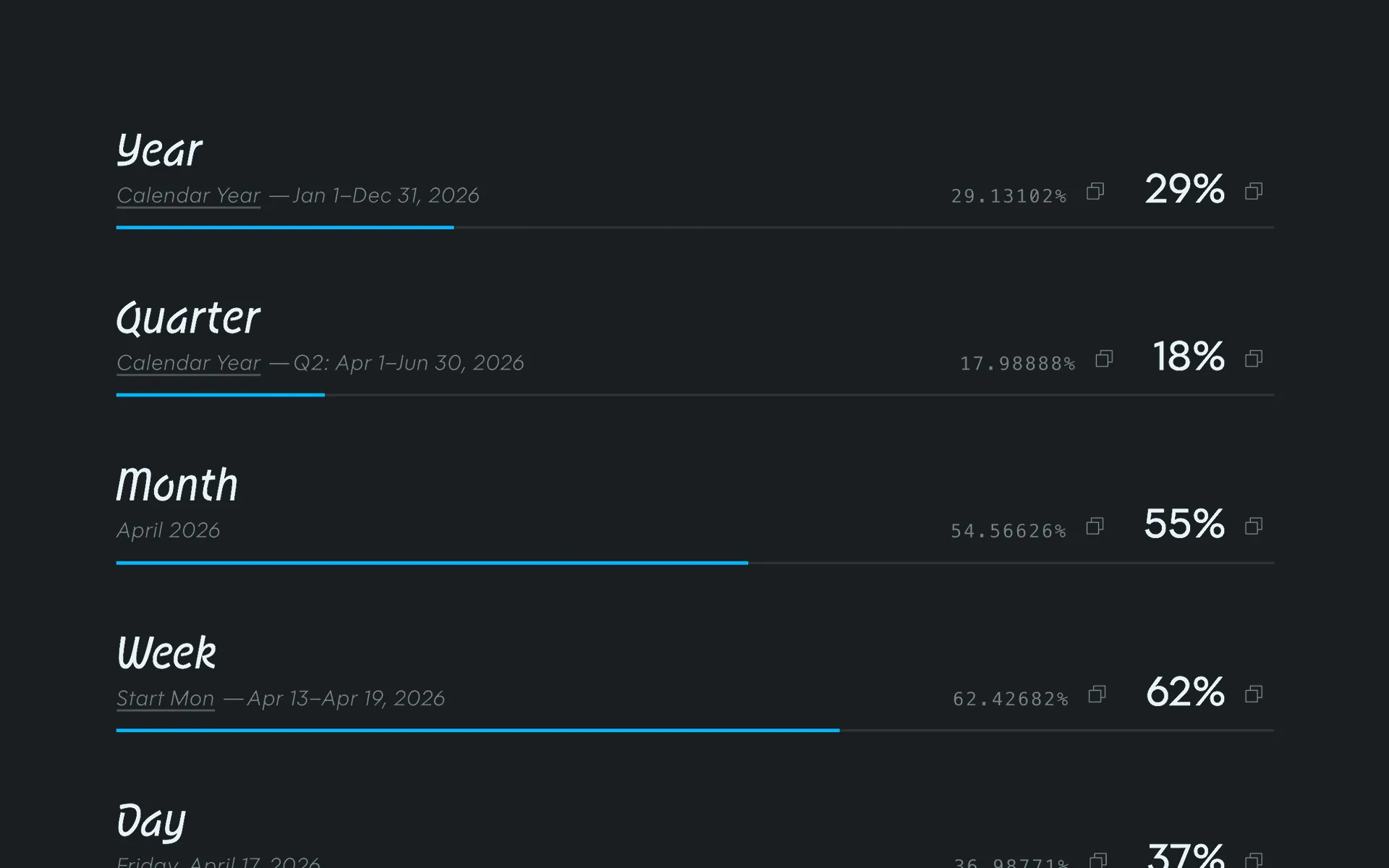Click the Week progress bar

point(694,731)
